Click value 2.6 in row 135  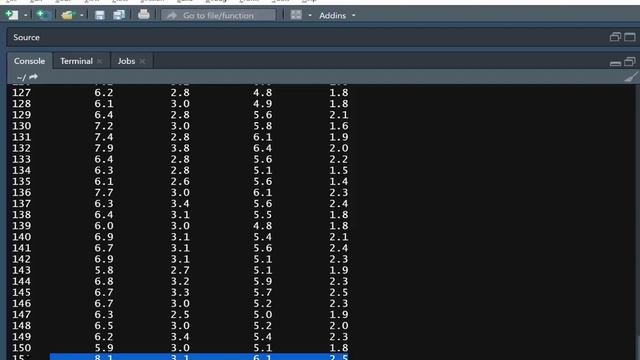tap(180, 182)
